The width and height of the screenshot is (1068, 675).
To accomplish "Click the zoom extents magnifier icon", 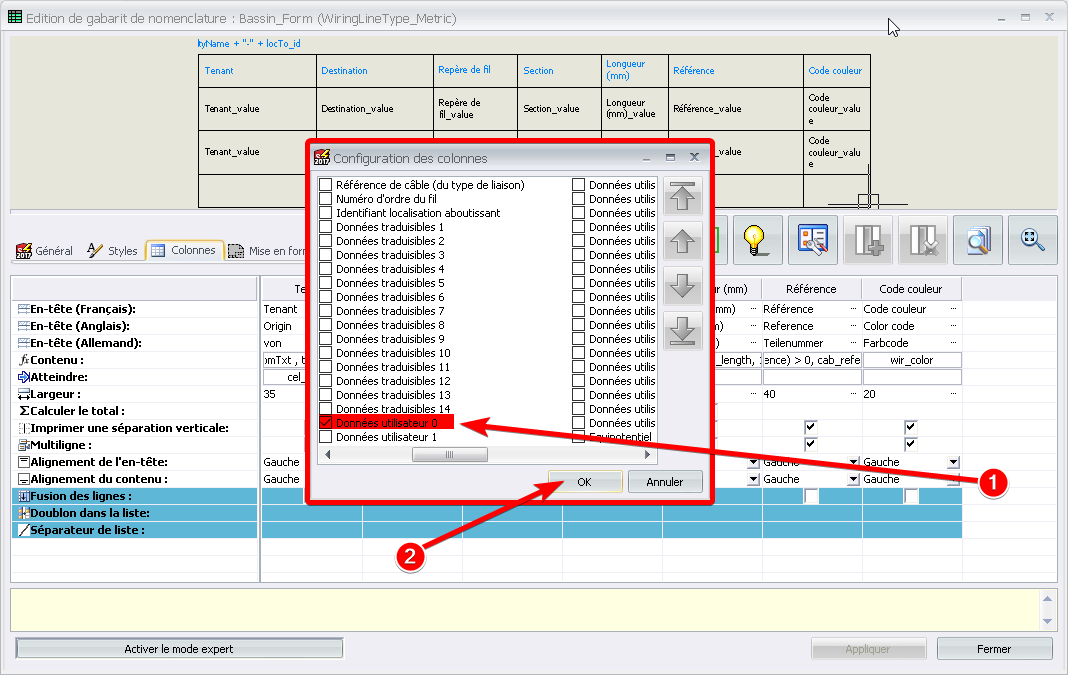I will [1033, 240].
